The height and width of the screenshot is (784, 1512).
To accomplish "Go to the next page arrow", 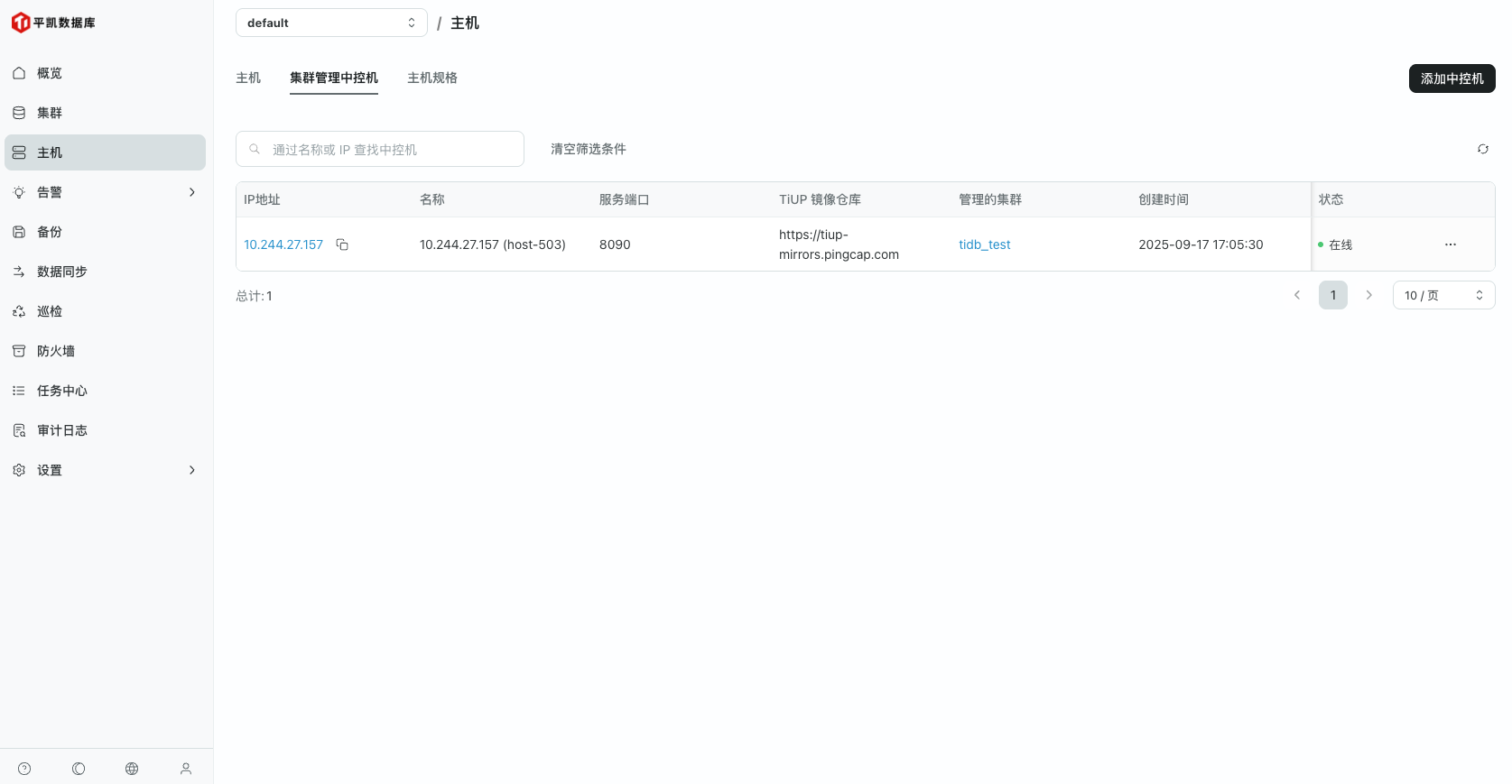I will 1368,295.
